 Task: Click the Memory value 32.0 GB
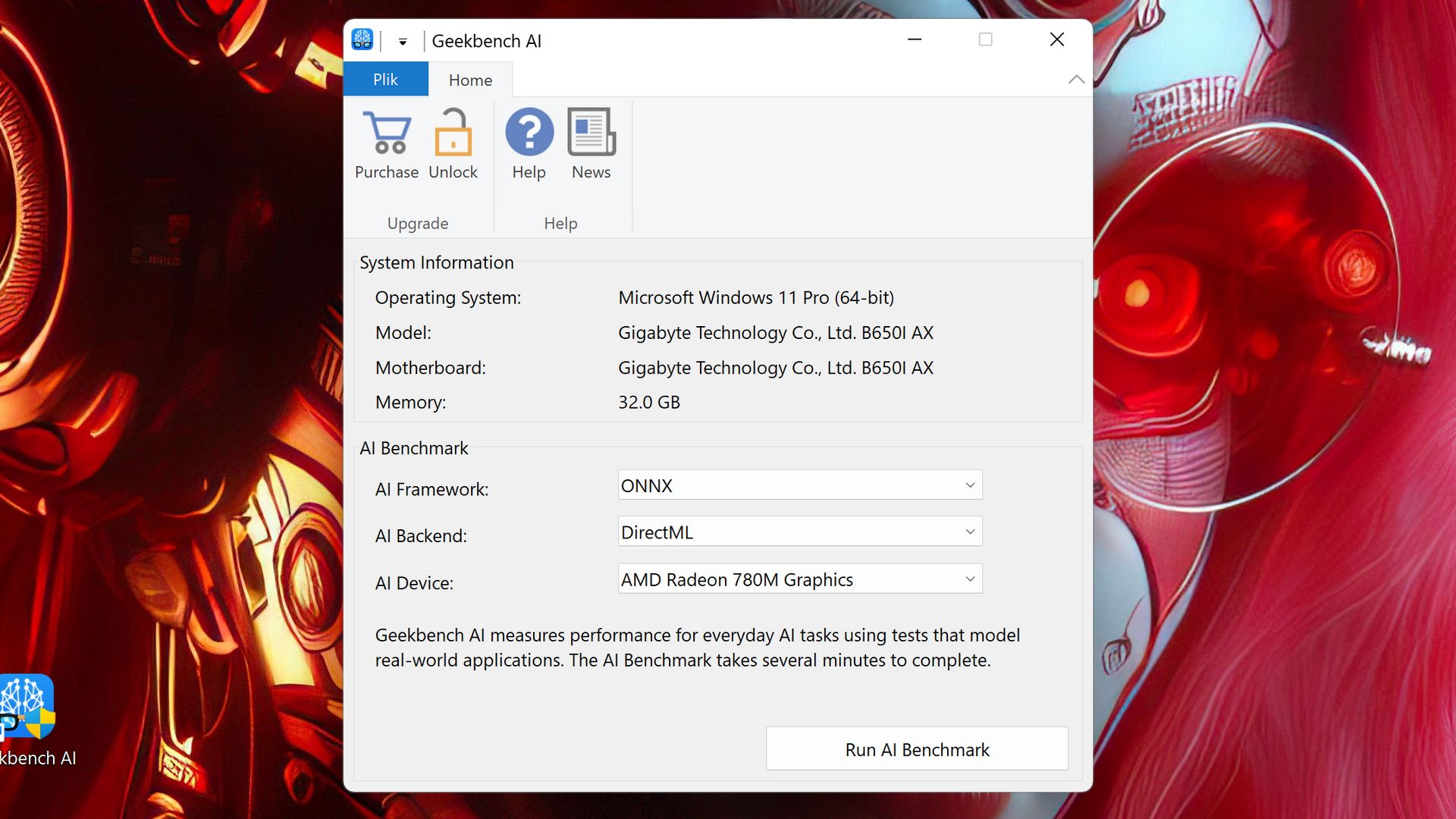pos(649,403)
